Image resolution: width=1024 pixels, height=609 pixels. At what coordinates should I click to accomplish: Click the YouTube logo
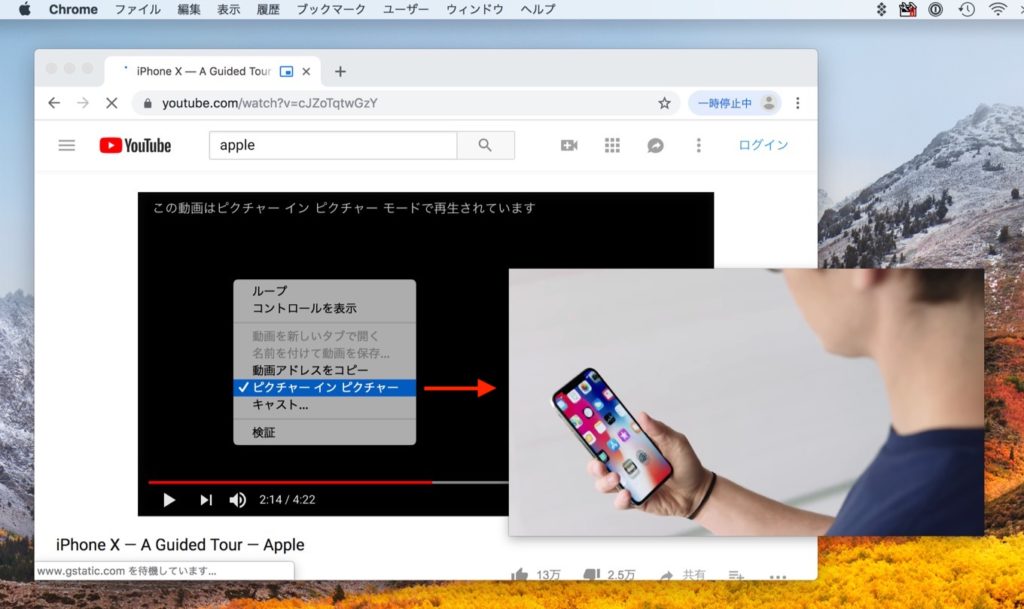[x=134, y=145]
